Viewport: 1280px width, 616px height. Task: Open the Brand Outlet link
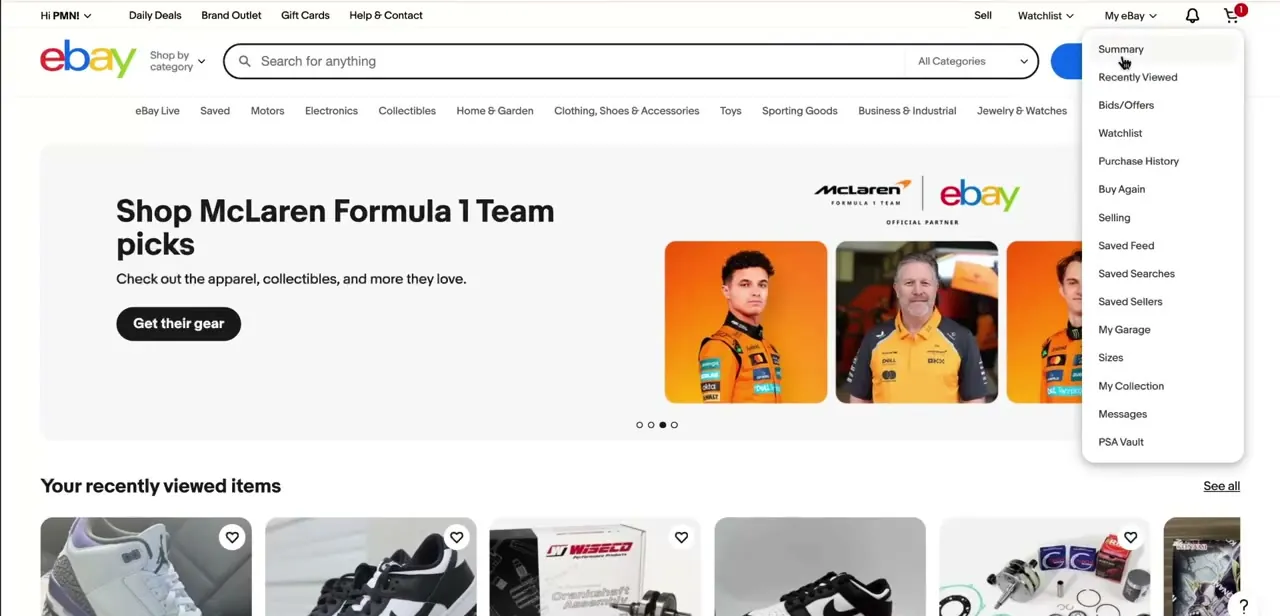click(x=231, y=15)
